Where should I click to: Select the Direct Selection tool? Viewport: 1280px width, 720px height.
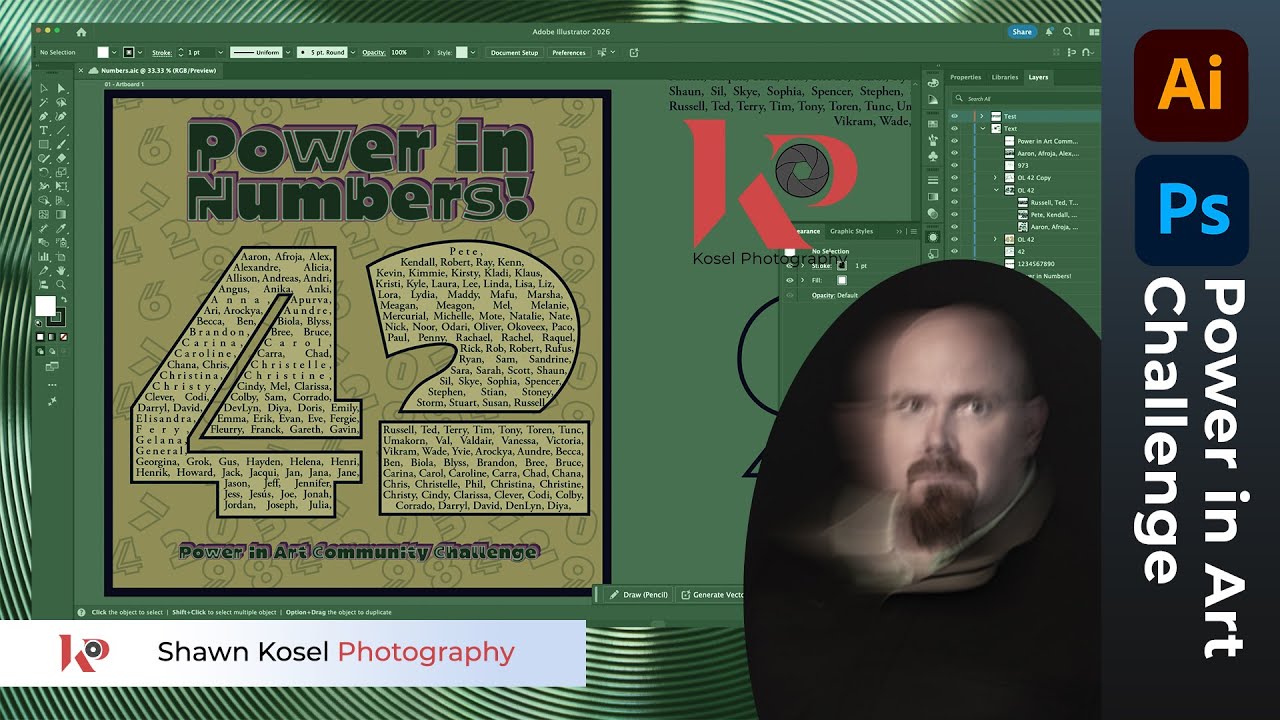click(62, 88)
